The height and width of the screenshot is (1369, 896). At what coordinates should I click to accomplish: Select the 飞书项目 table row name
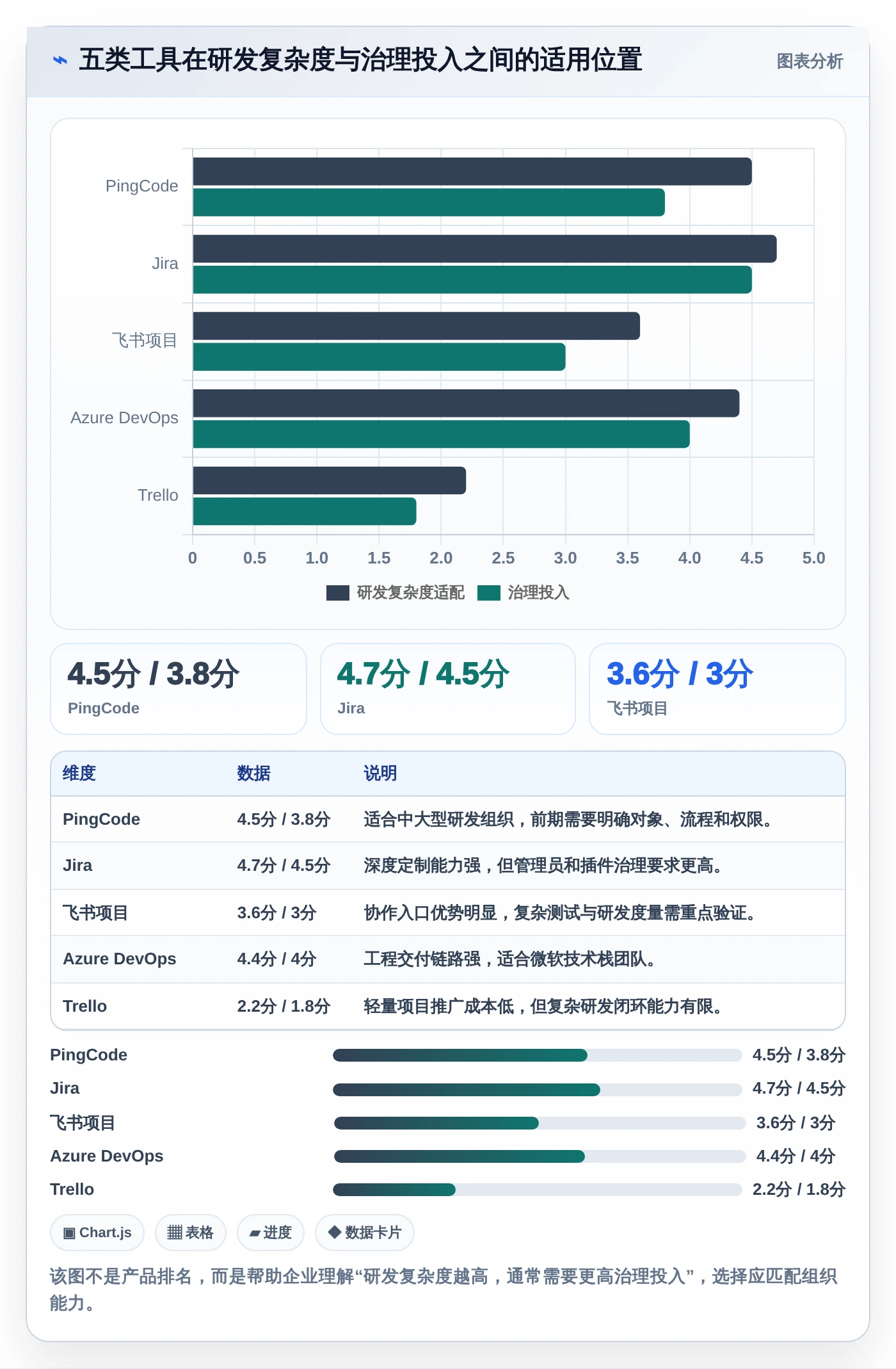point(95,912)
